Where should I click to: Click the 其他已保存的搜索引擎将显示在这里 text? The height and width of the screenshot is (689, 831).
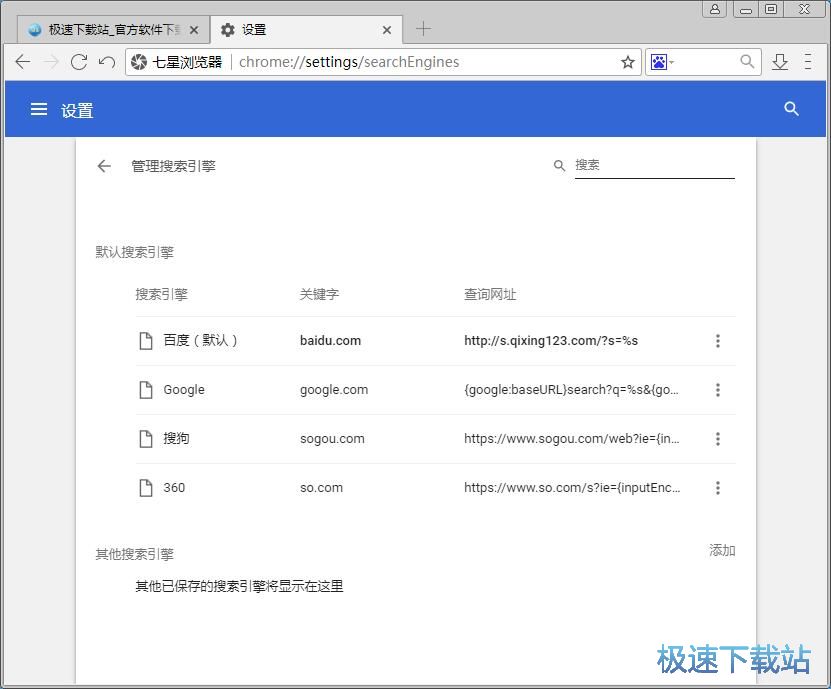[x=240, y=586]
